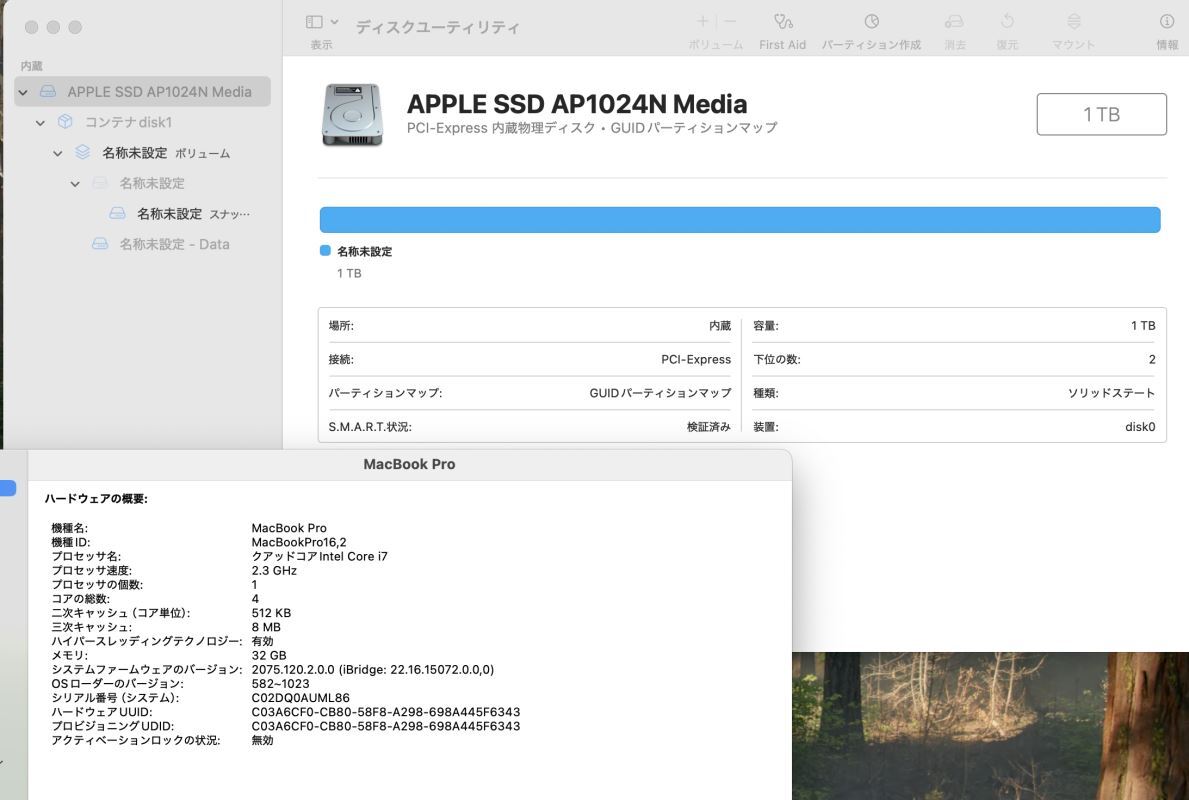Collapse the 名称未設定 ボリューム group
This screenshot has height=800, width=1189.
coord(58,153)
